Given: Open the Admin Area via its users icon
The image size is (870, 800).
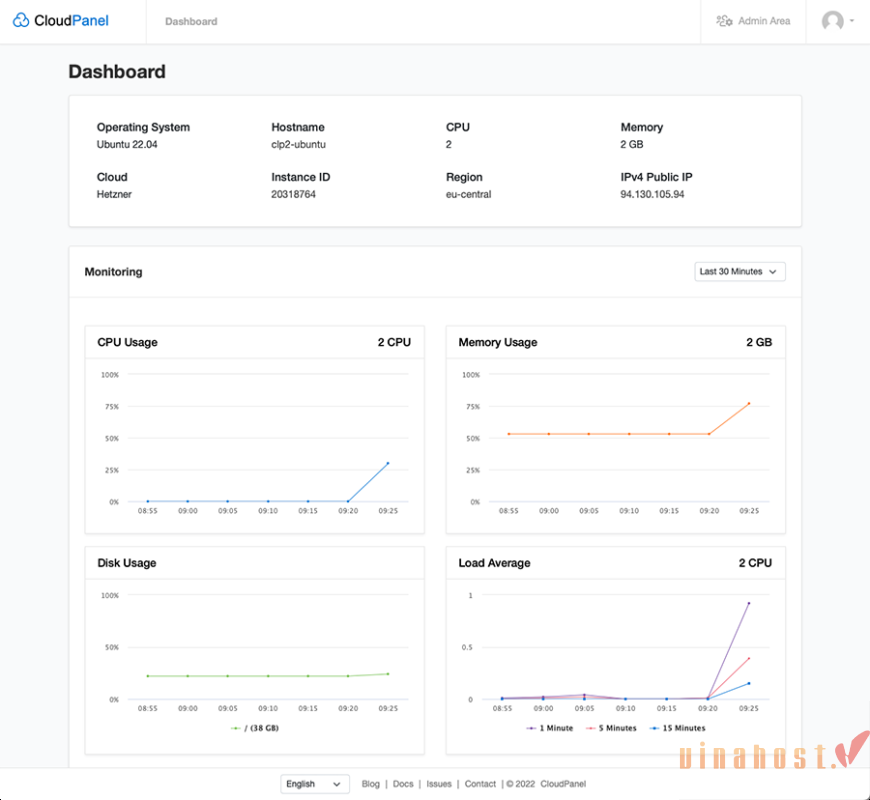Looking at the screenshot, I should click(x=724, y=20).
